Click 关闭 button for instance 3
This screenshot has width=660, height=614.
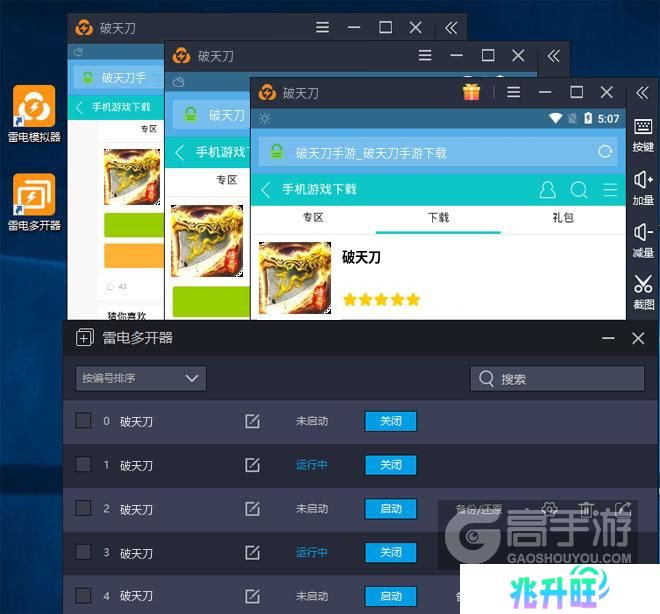[x=391, y=553]
